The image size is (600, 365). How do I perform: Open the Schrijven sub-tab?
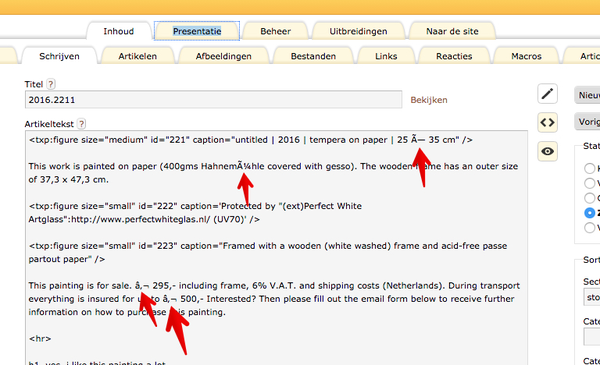(x=59, y=56)
